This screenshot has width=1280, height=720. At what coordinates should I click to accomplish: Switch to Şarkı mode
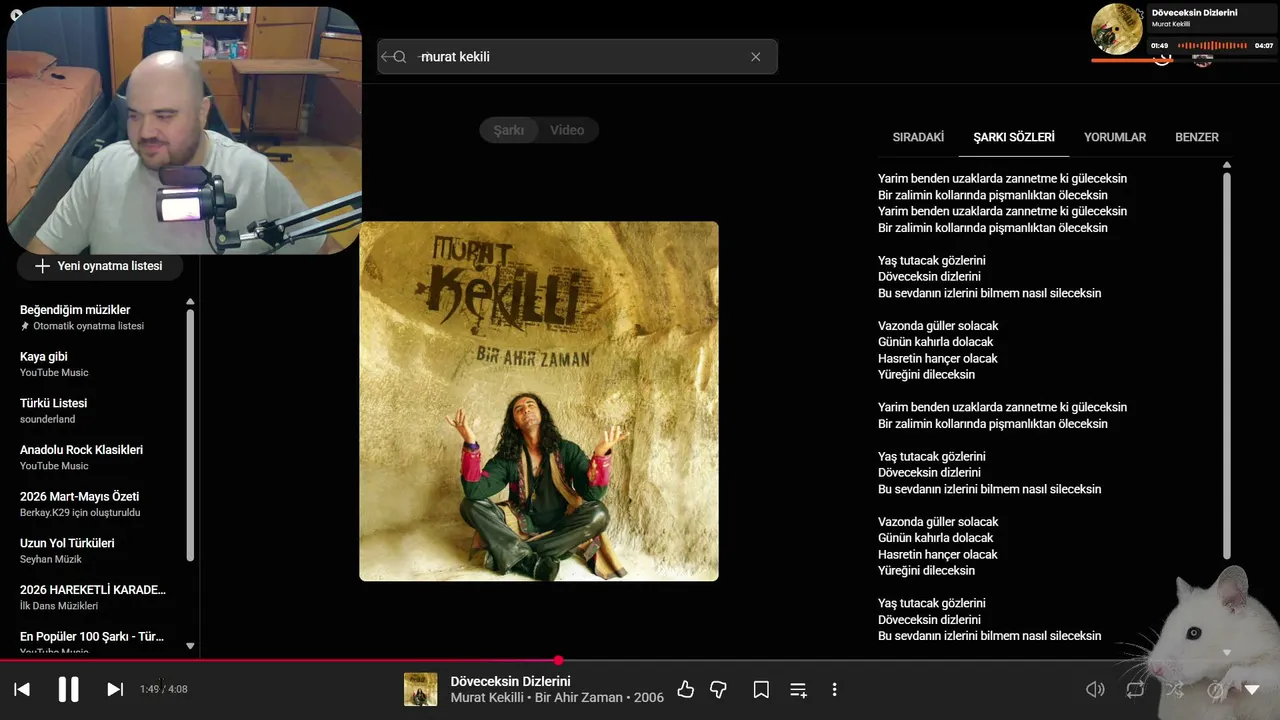coord(508,130)
